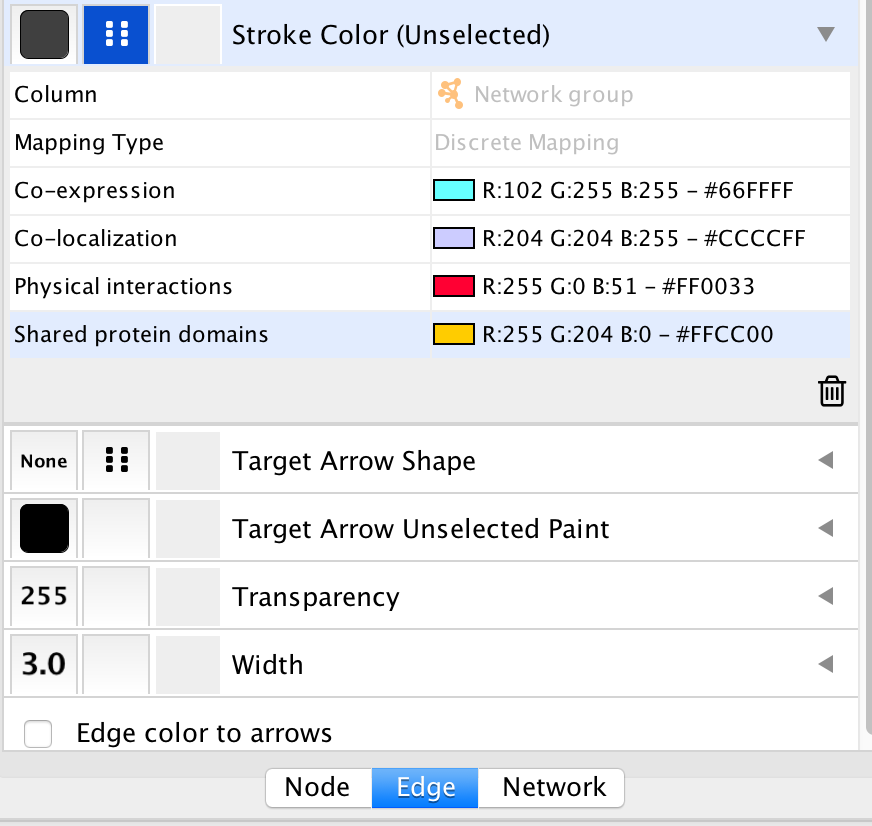872x826 pixels.
Task: Collapse the Stroke Color property panel
Action: [825, 35]
